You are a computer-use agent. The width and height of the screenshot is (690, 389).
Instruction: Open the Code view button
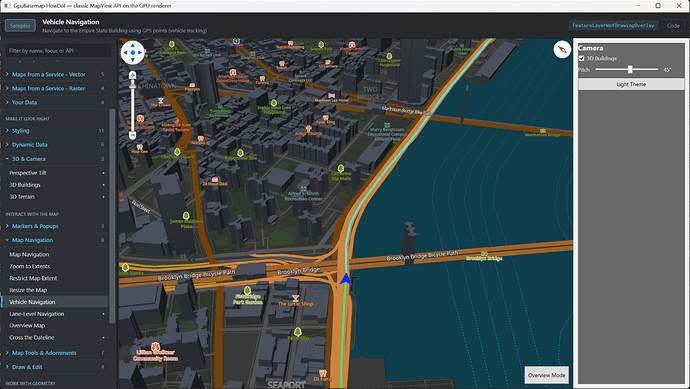[x=673, y=26]
